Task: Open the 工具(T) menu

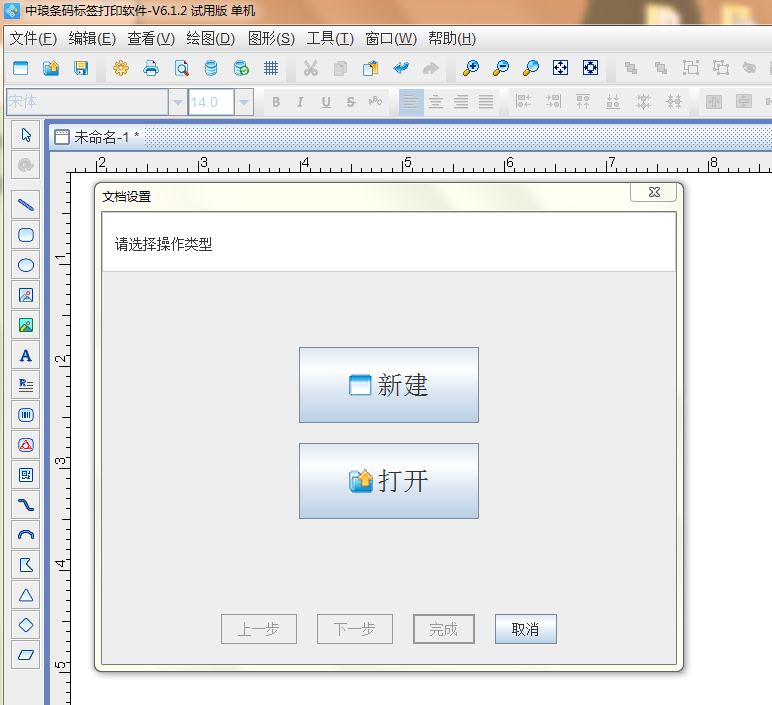Action: point(330,39)
